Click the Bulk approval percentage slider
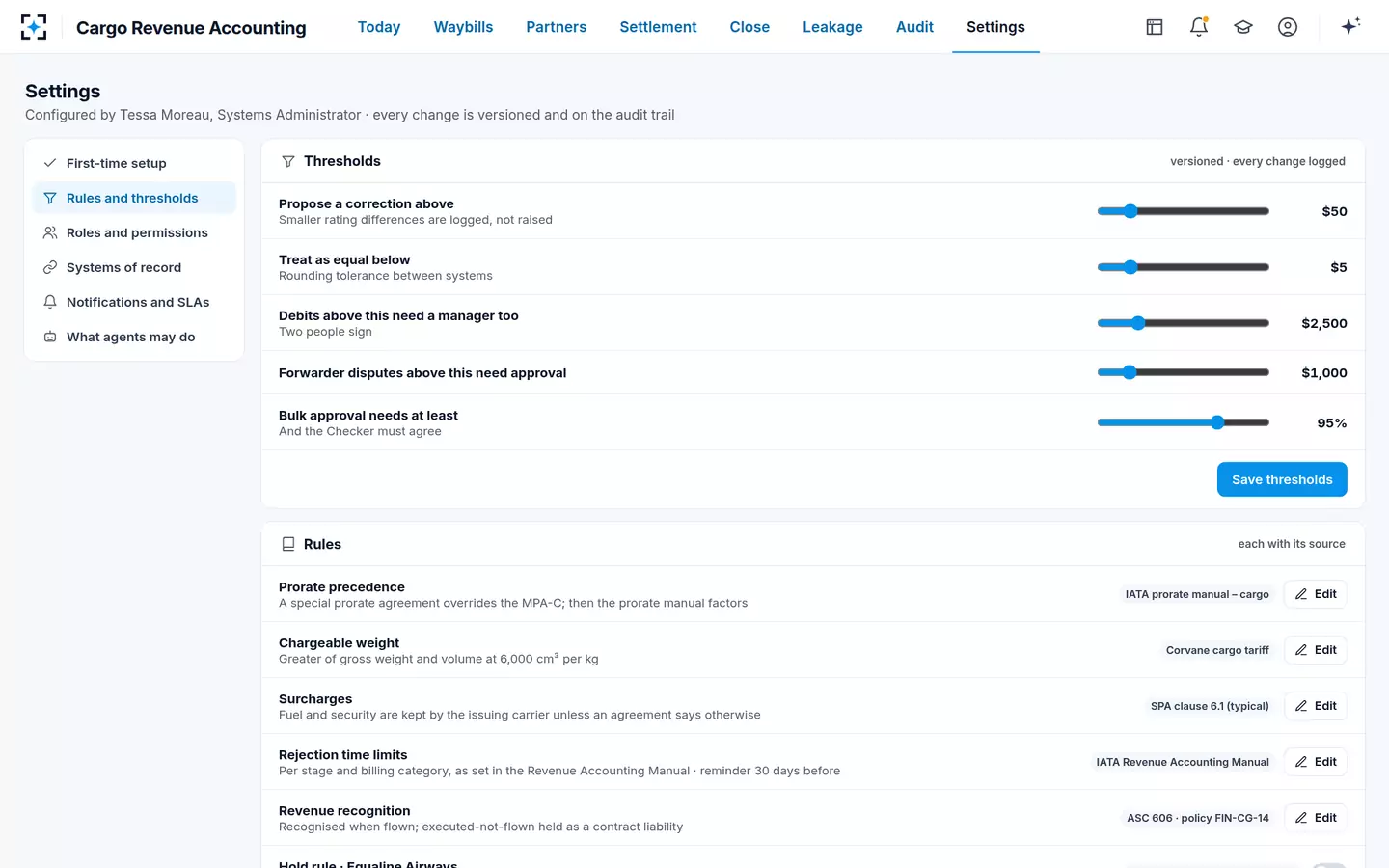The width and height of the screenshot is (1389, 868). click(x=1184, y=422)
